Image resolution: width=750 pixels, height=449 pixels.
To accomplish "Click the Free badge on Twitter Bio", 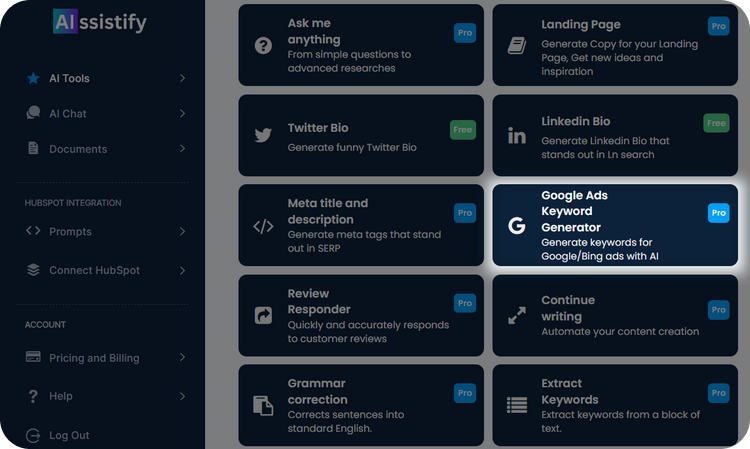I will pyautogui.click(x=463, y=129).
